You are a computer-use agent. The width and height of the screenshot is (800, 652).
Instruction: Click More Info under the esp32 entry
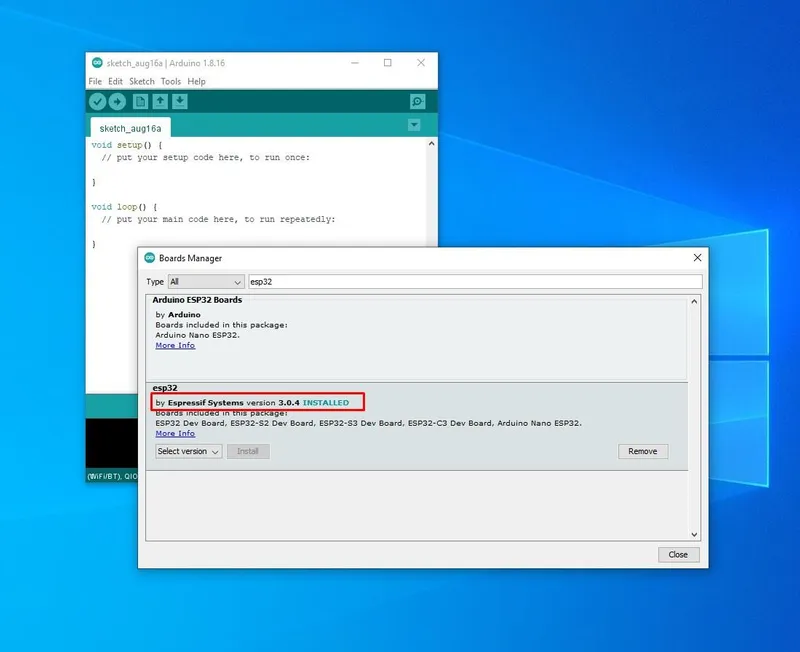[174, 433]
